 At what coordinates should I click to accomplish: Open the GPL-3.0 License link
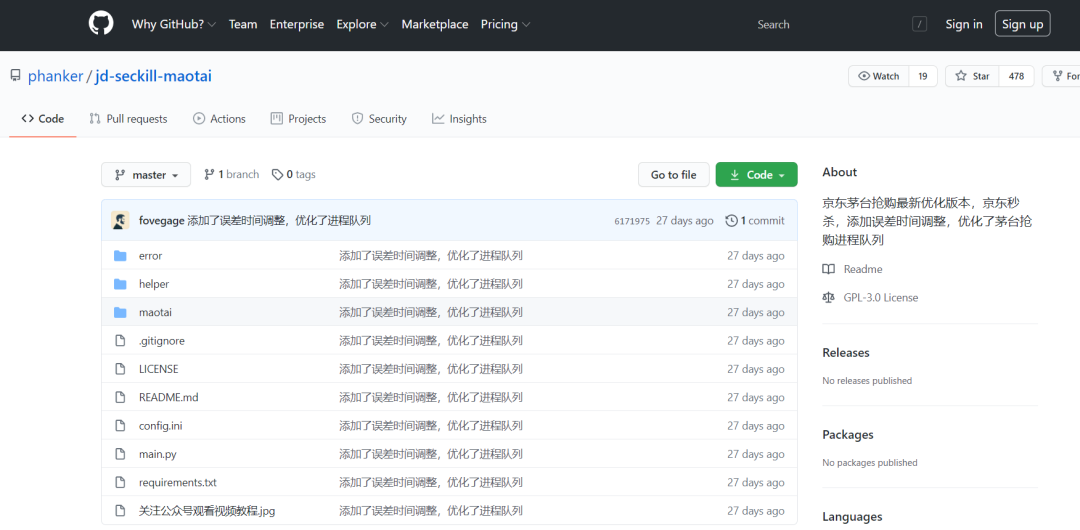(880, 297)
